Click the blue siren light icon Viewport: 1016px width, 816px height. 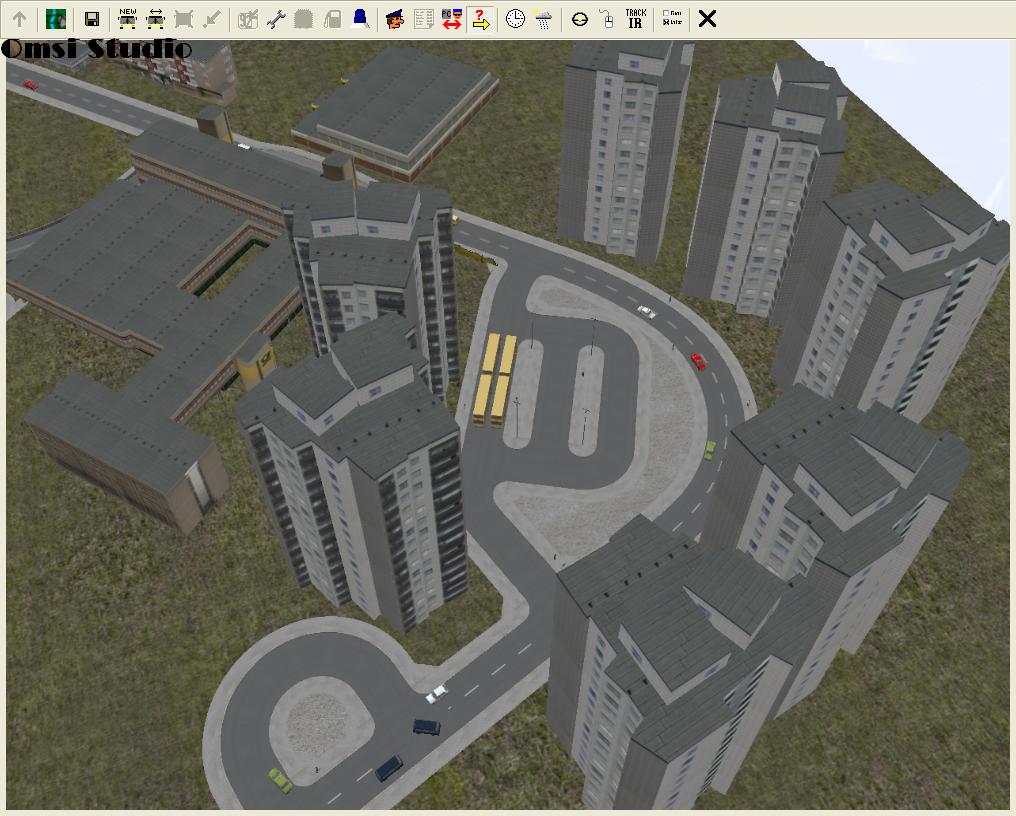[x=360, y=19]
